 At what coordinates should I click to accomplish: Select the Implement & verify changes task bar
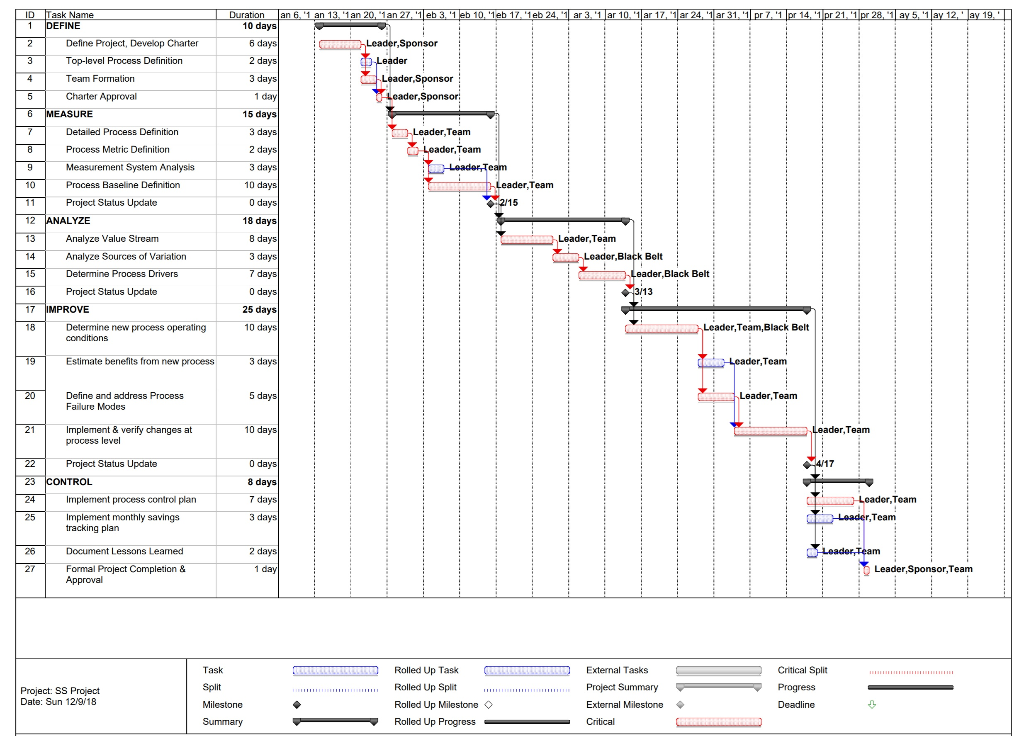point(772,430)
